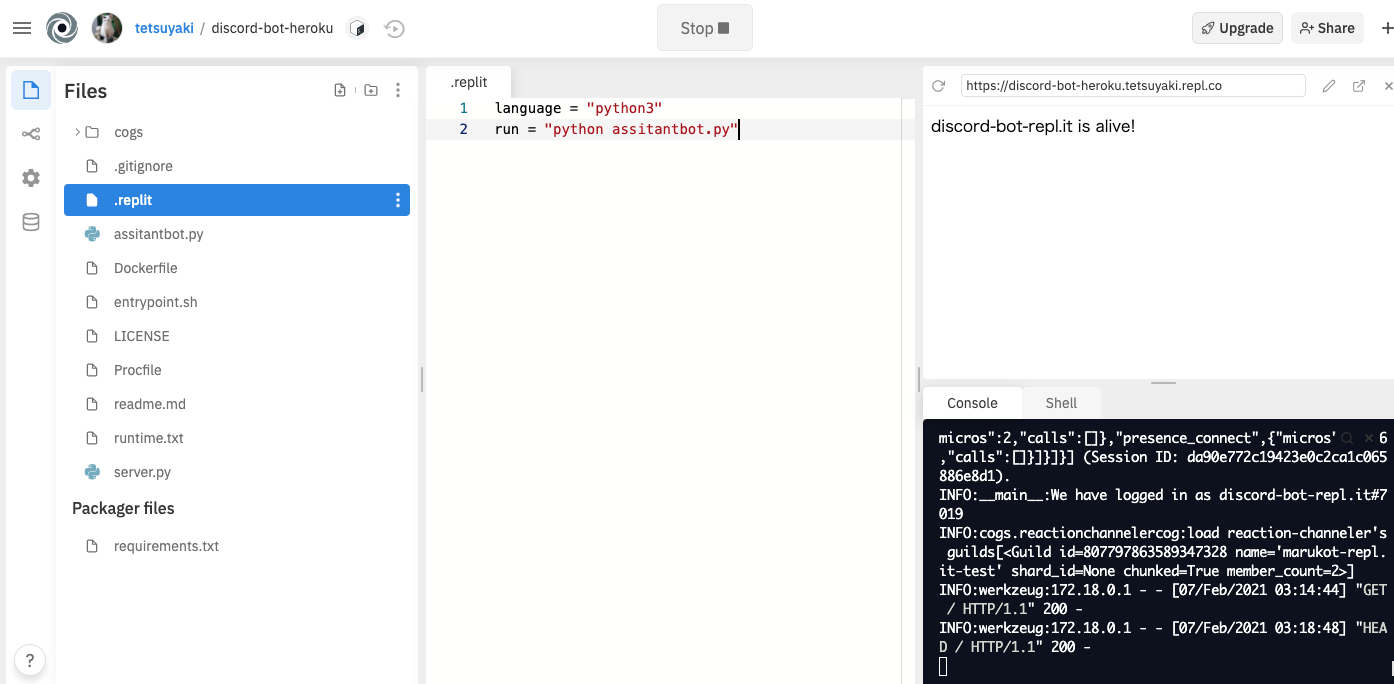
Task: Switch to the Shell tab
Action: pyautogui.click(x=1061, y=403)
